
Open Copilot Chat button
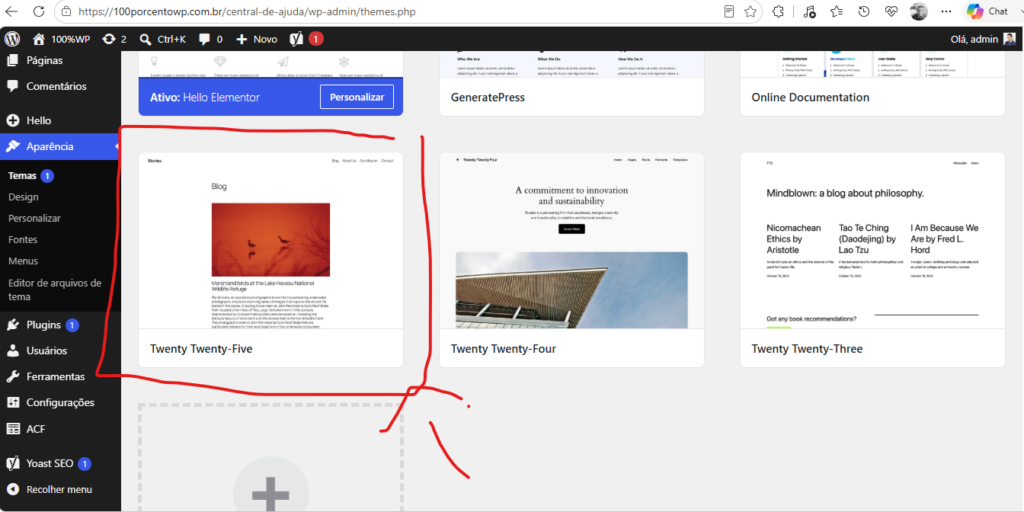[987, 11]
